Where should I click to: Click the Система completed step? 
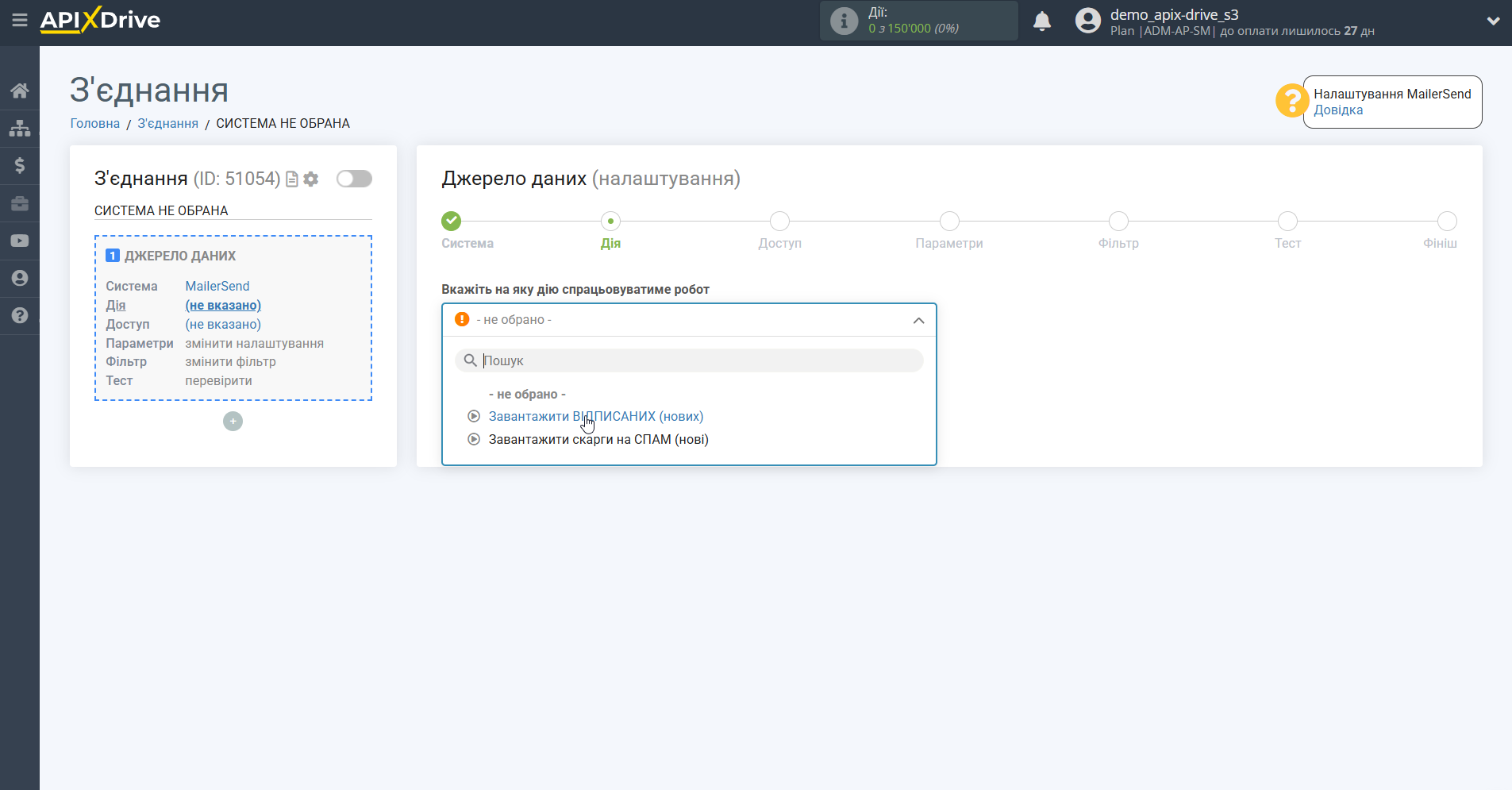pos(452,222)
